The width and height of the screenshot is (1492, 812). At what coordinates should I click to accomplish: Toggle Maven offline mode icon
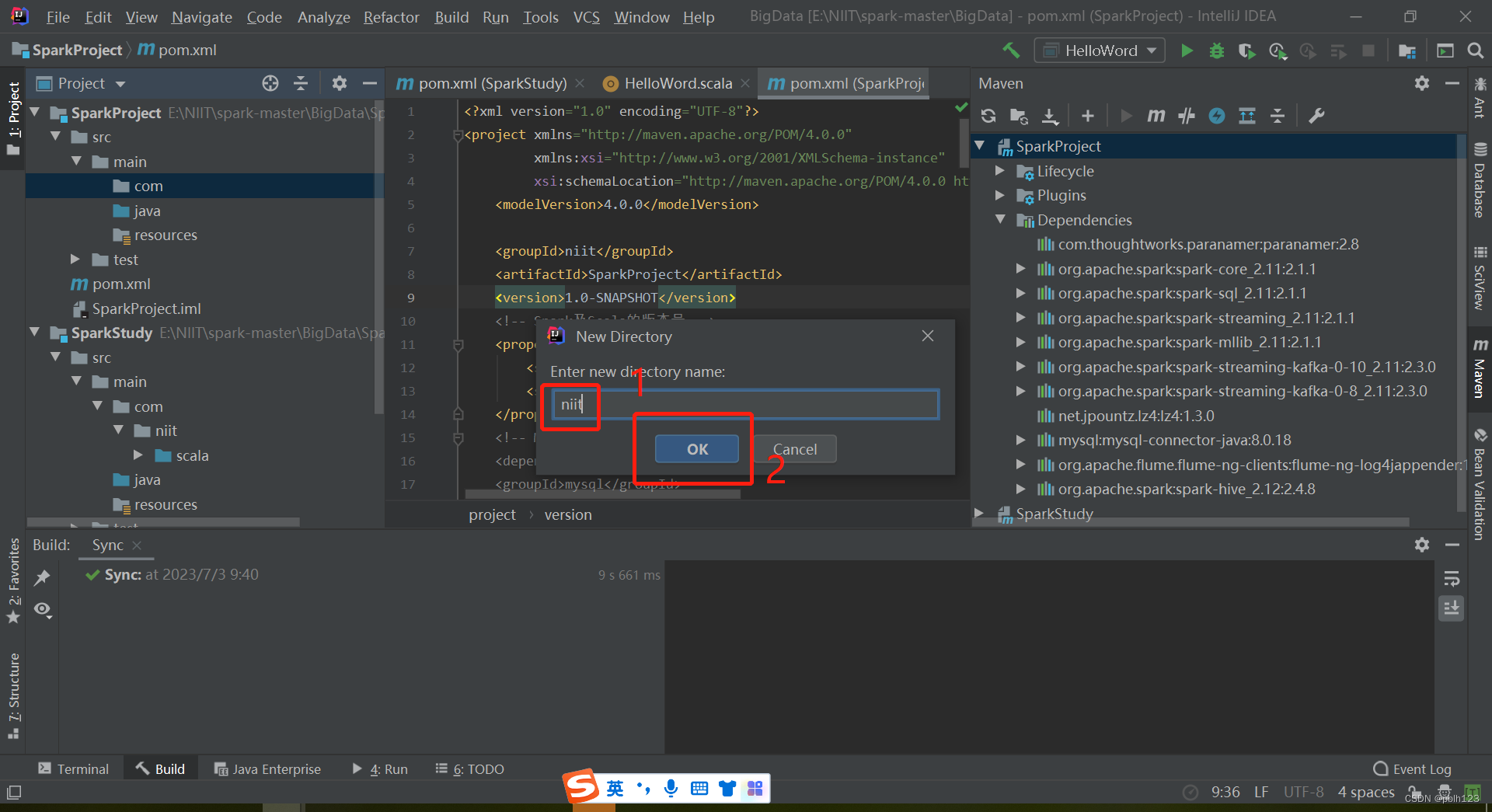[x=1187, y=116]
